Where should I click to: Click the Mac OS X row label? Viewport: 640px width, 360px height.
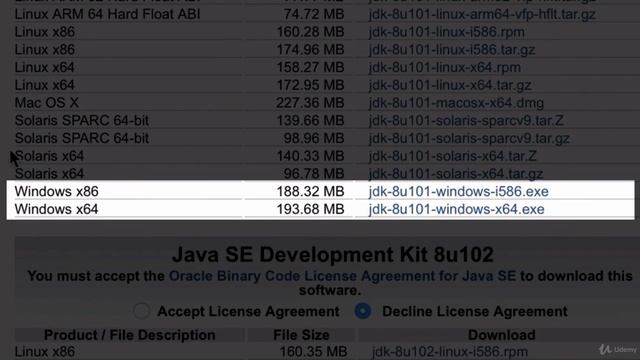pyautogui.click(x=47, y=103)
